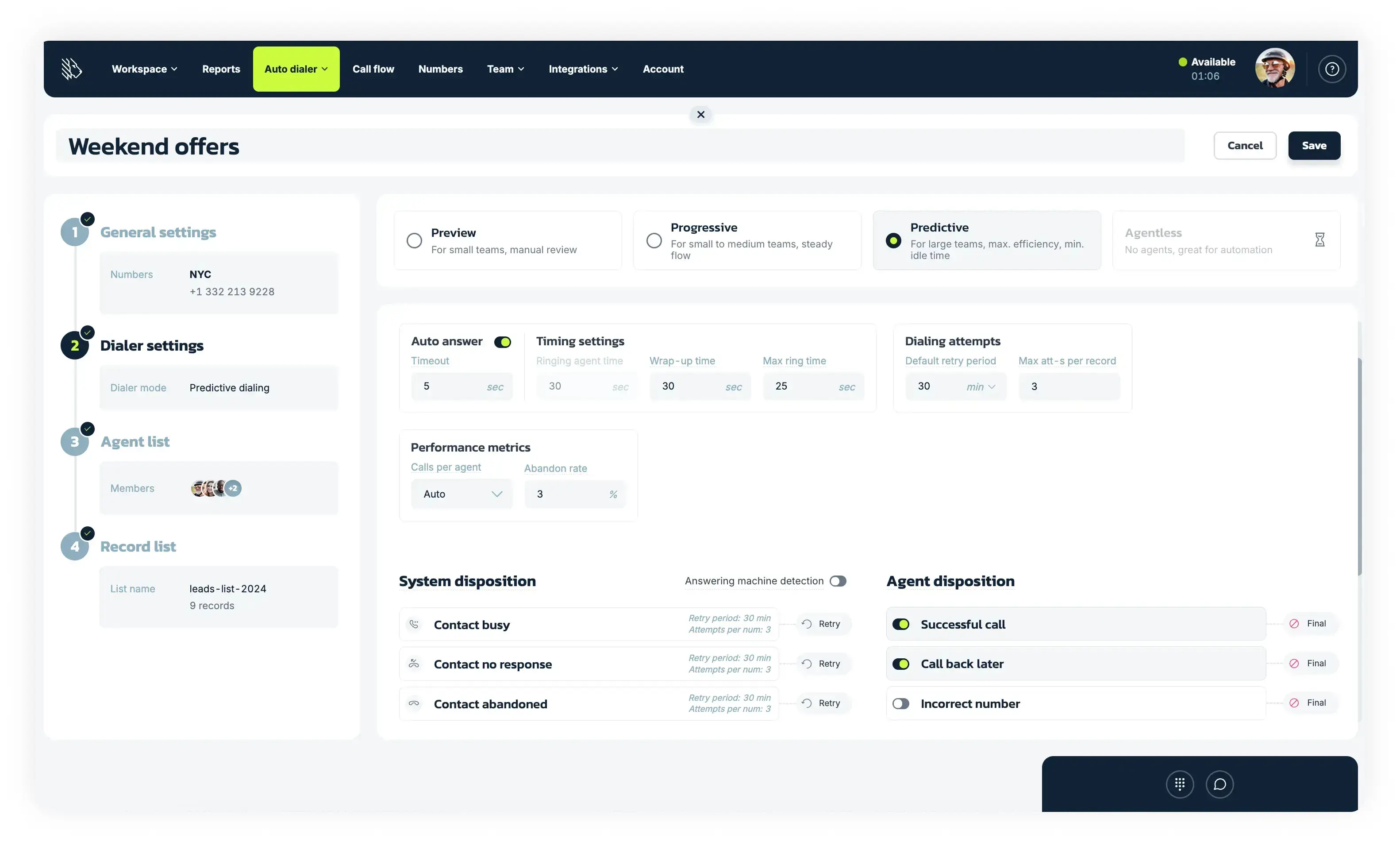Click the hourglass icon on the Agentless card
The width and height of the screenshot is (1400, 842).
[1319, 239]
